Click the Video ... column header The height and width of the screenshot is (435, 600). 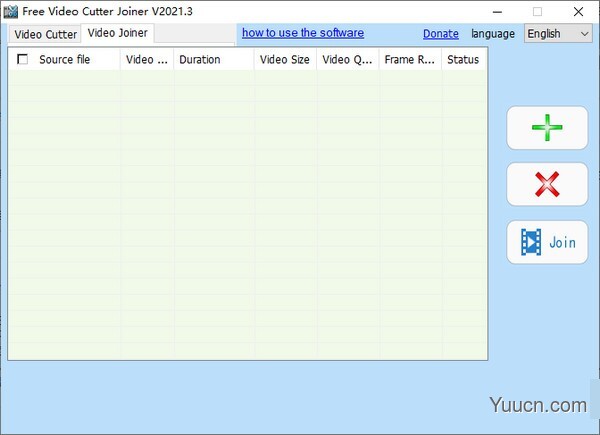click(x=147, y=59)
